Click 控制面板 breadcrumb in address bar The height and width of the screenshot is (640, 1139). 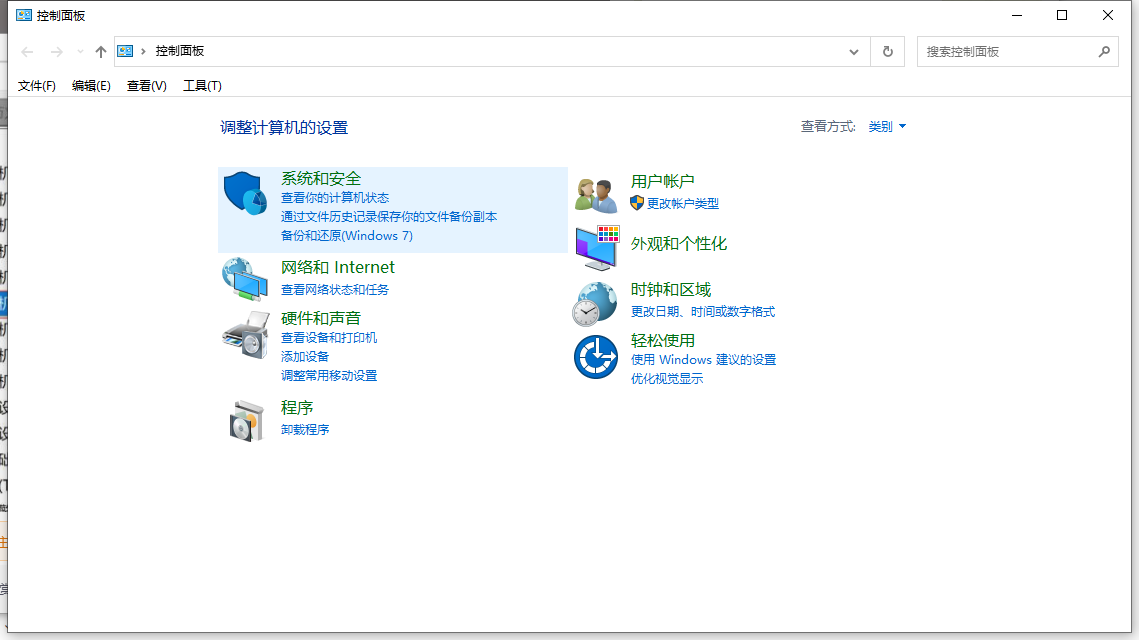[179, 51]
